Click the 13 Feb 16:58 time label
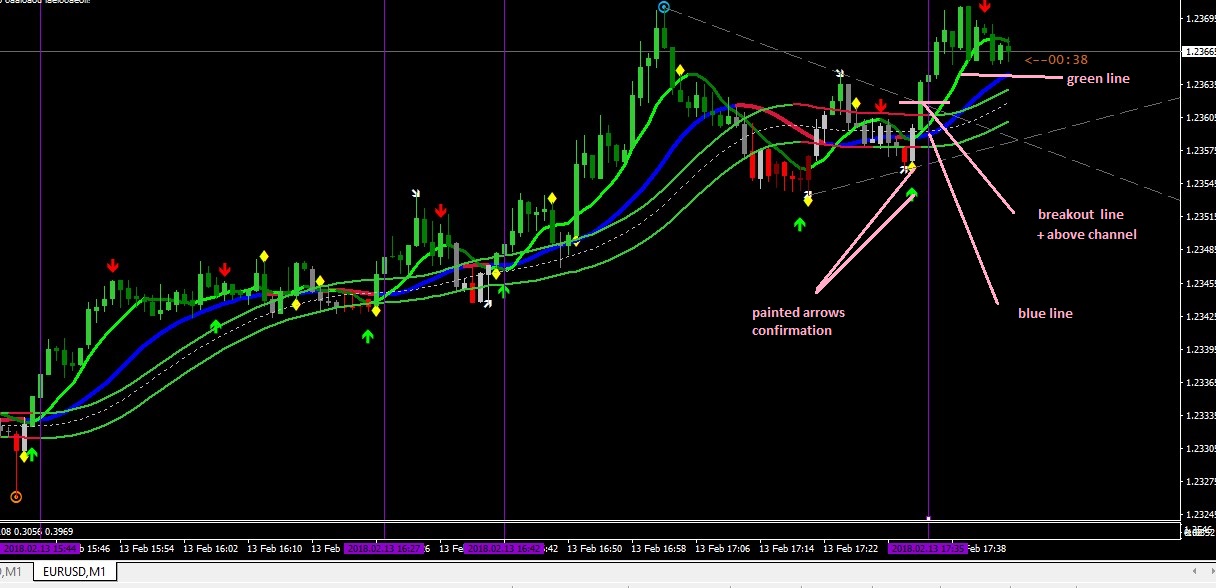The width and height of the screenshot is (1216, 588). (x=658, y=548)
